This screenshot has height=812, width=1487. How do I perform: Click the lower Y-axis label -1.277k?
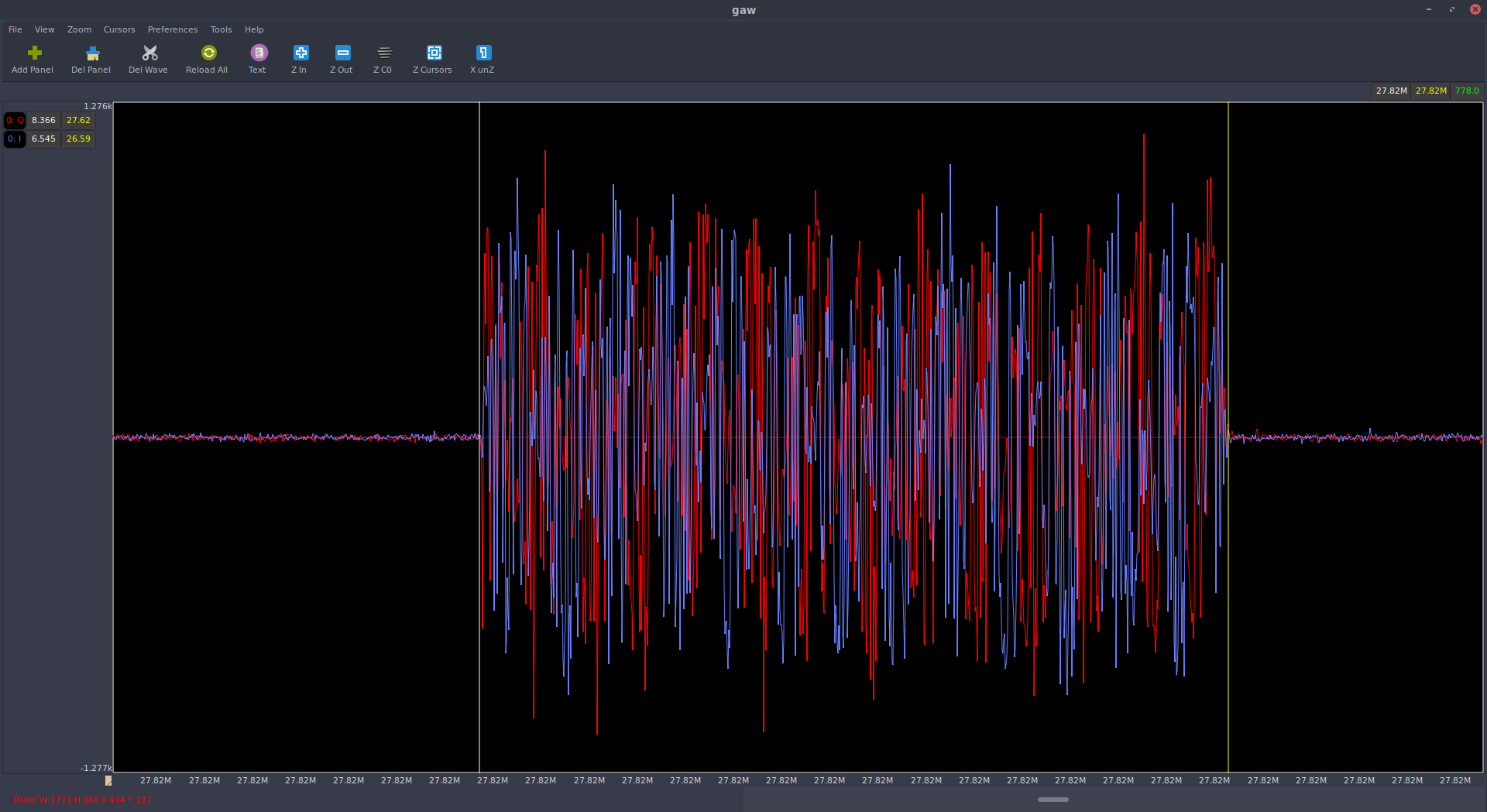coord(96,768)
